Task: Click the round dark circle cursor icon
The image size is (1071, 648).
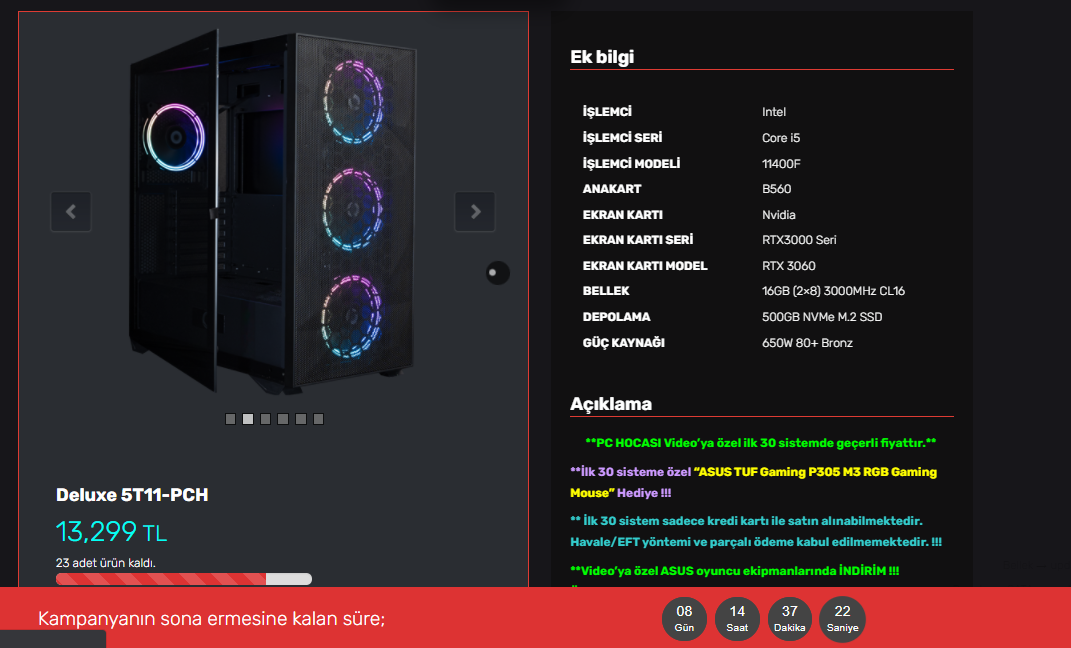Action: (497, 272)
